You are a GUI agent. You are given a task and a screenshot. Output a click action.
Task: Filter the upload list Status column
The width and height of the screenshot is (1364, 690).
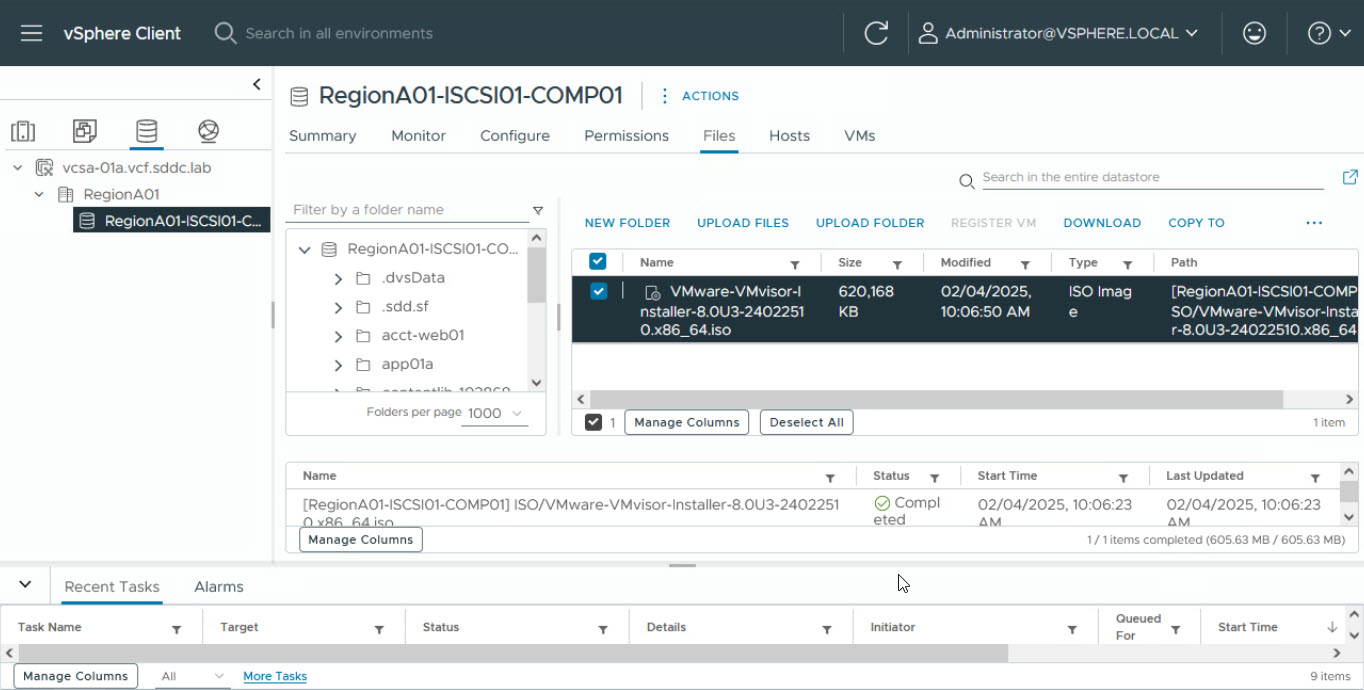coord(934,478)
